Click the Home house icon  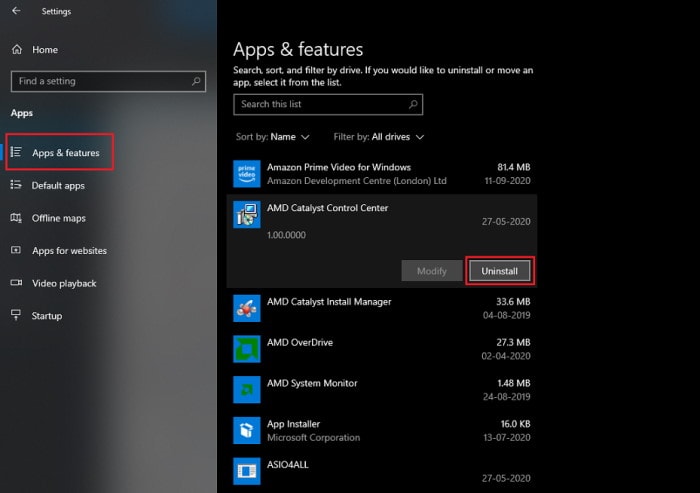[x=17, y=50]
